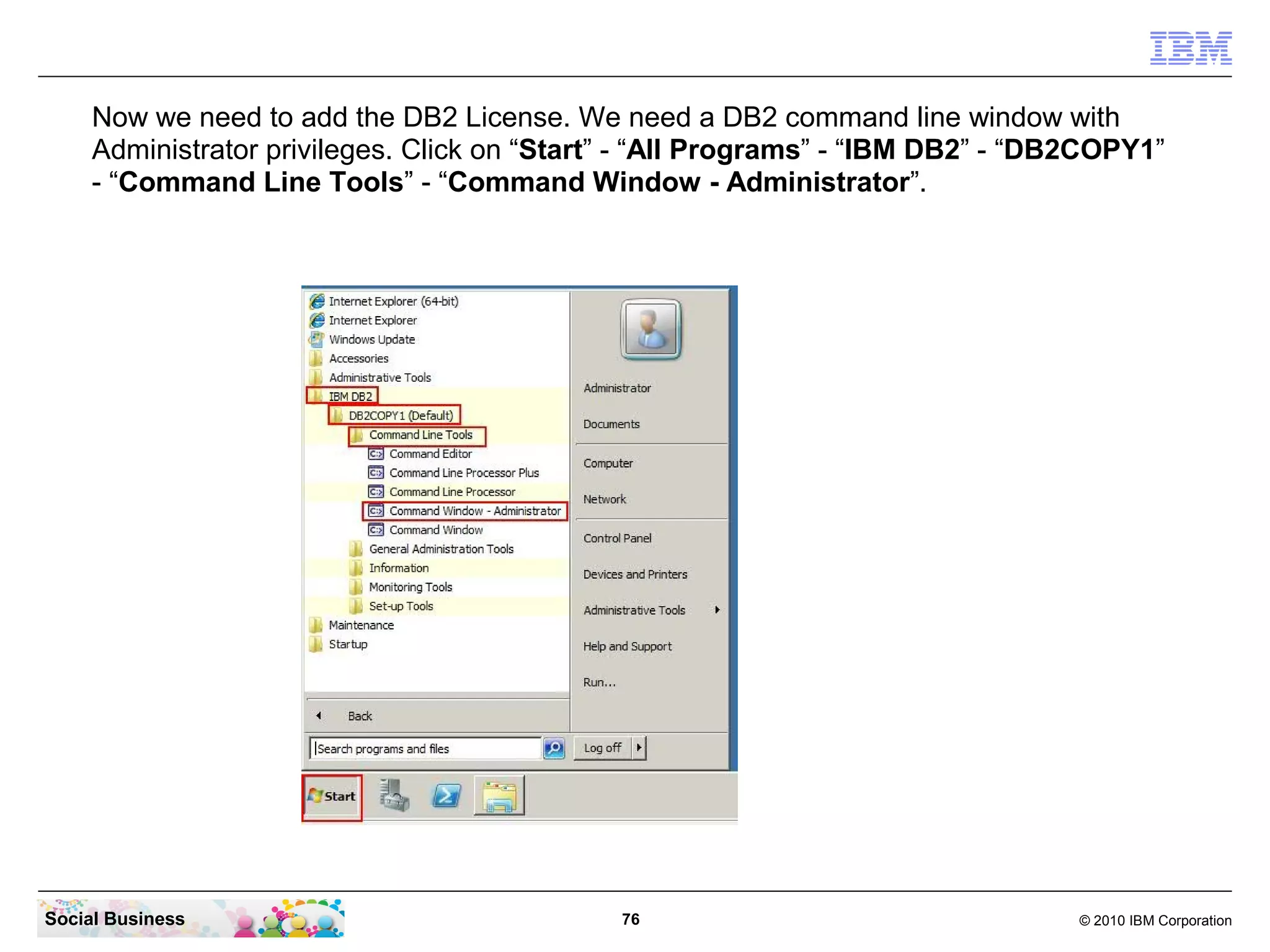Image resolution: width=1270 pixels, height=952 pixels.
Task: Click the Maintenance folder icon
Action: 316,625
